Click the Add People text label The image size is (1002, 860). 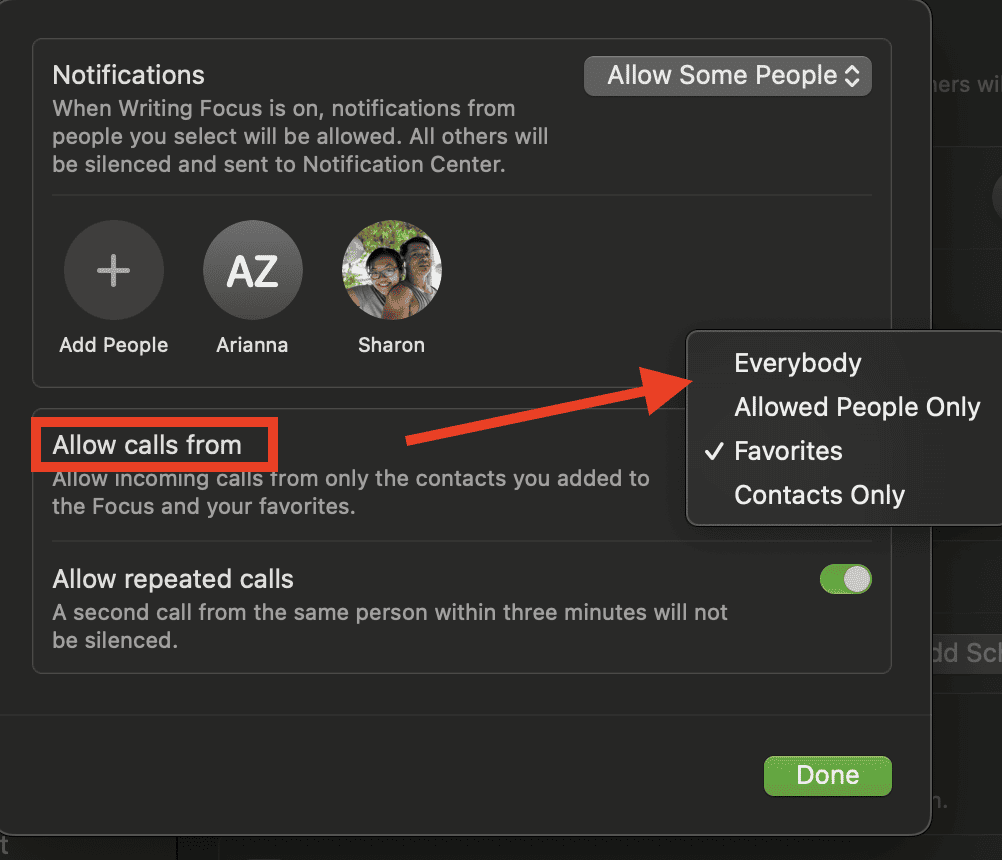coord(113,345)
